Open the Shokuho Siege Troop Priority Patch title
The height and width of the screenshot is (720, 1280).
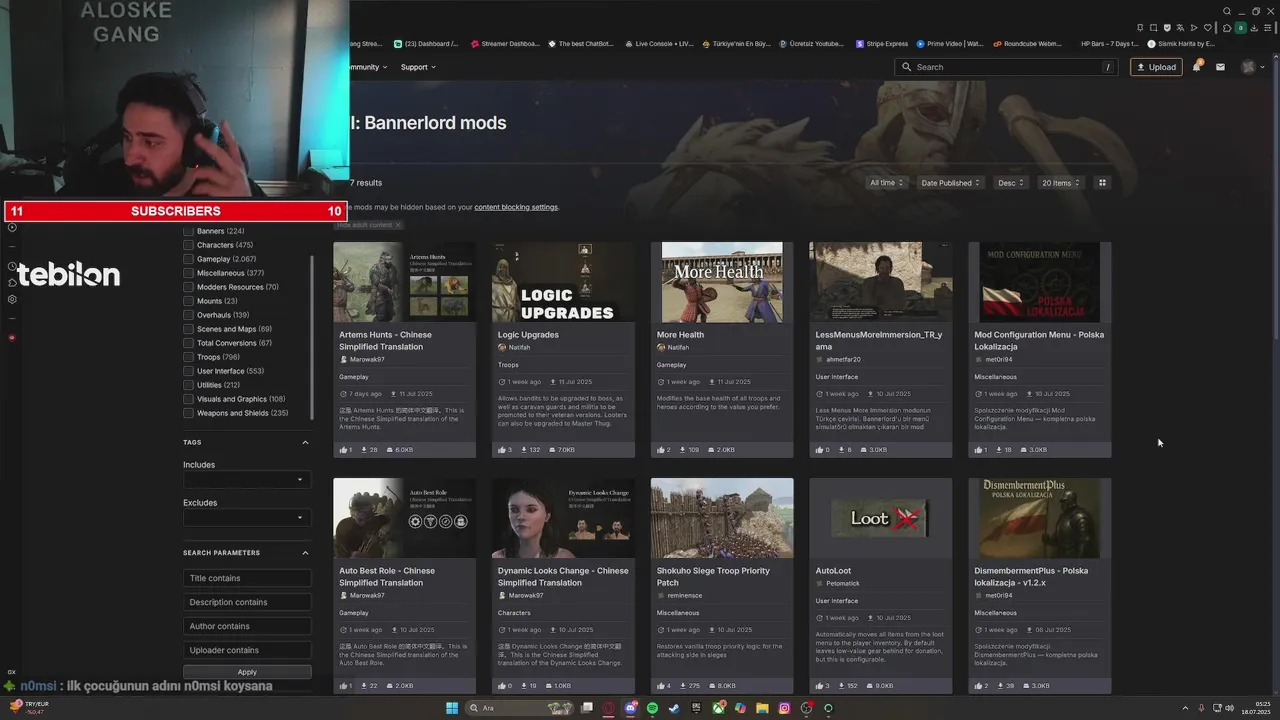coord(713,577)
